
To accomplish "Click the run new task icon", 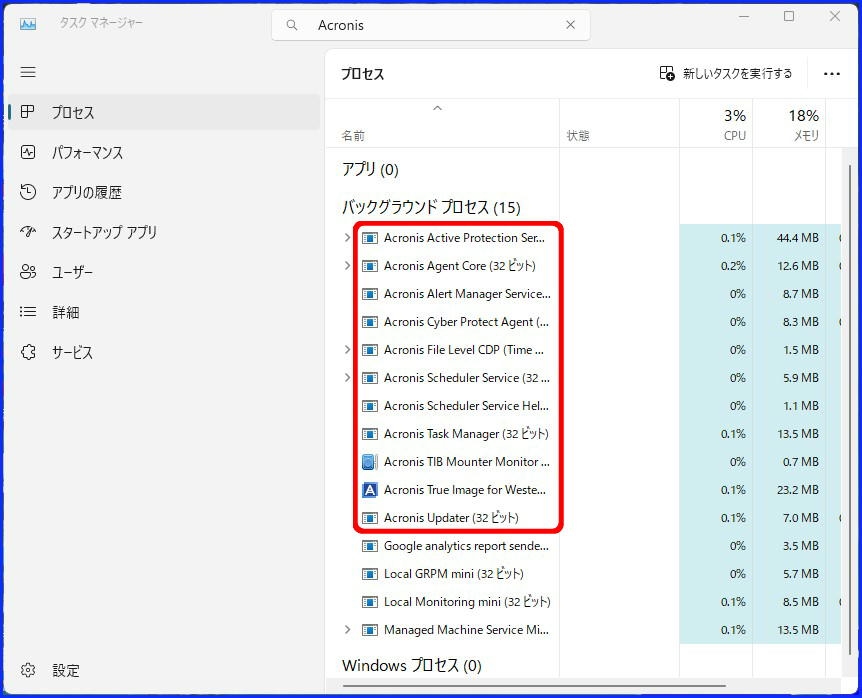I will [667, 73].
